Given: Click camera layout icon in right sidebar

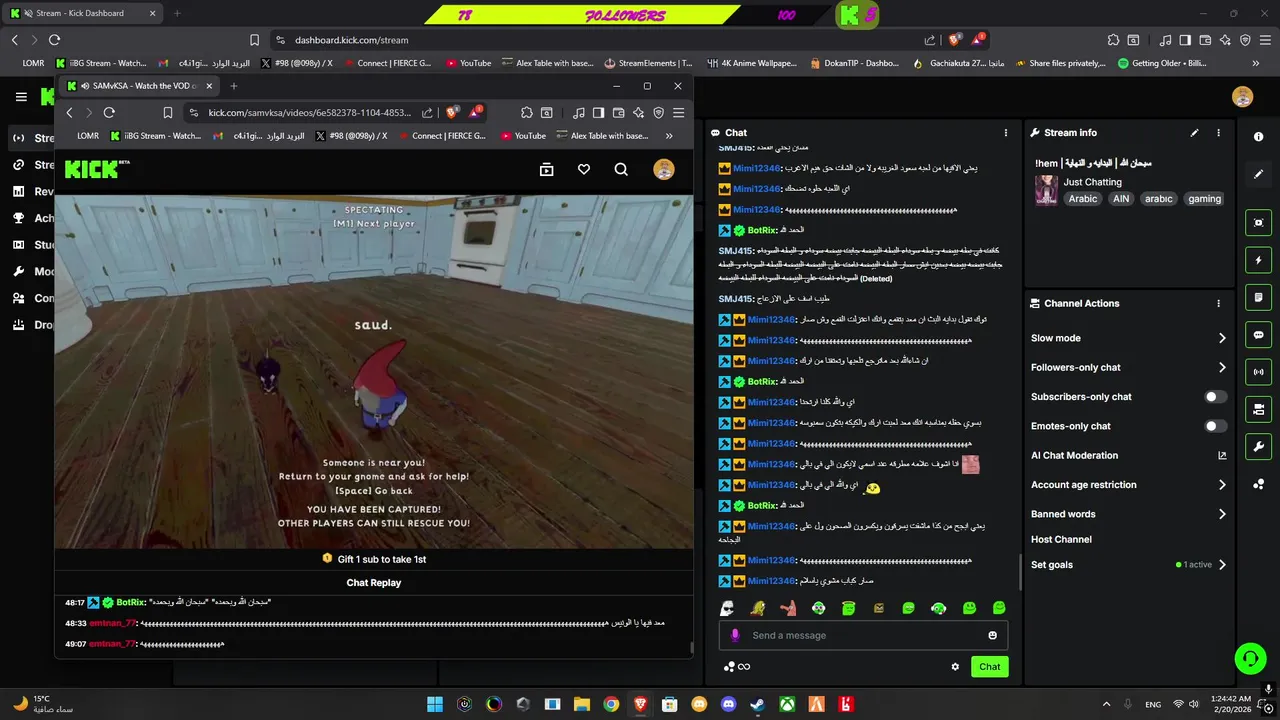Looking at the screenshot, I should [1258, 409].
